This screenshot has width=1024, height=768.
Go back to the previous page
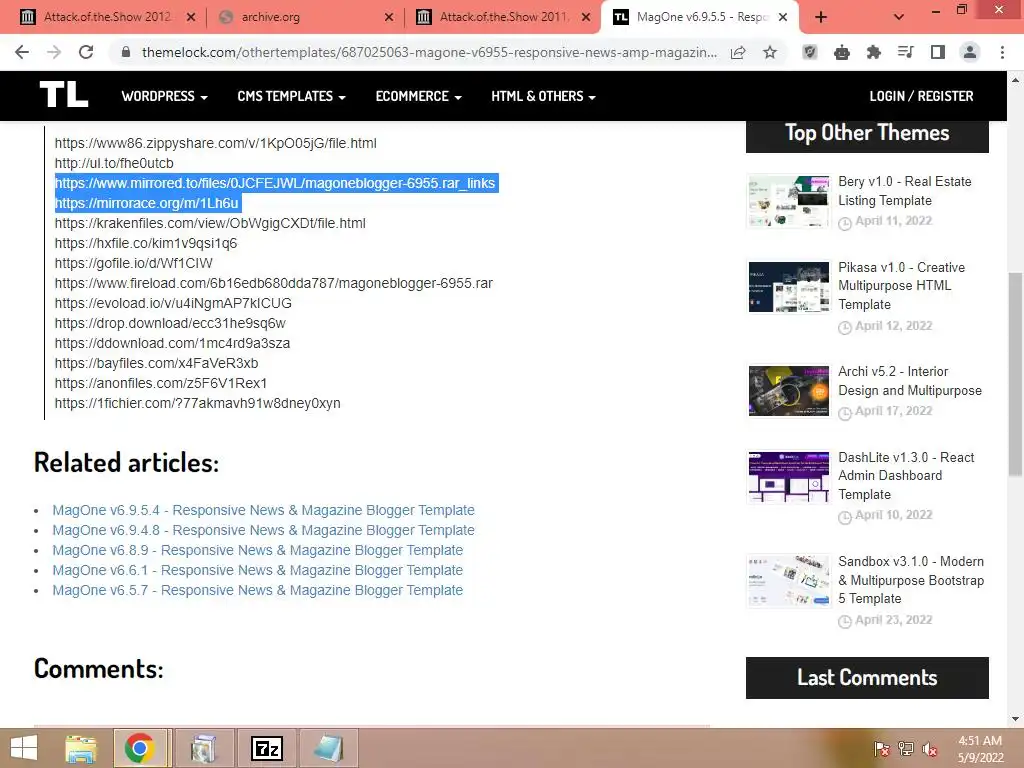coord(22,52)
